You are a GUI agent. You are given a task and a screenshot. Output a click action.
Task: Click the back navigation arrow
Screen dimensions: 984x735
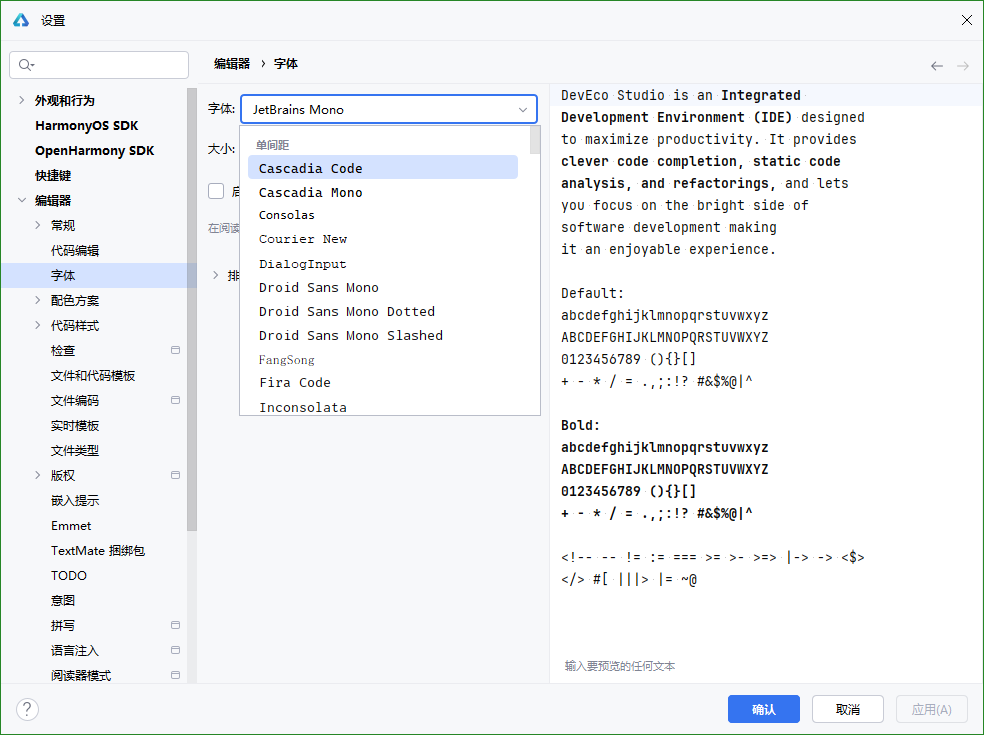point(937,66)
